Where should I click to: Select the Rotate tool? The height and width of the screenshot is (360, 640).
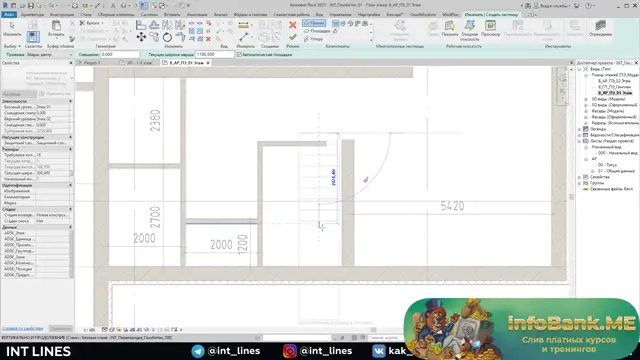click(x=167, y=38)
